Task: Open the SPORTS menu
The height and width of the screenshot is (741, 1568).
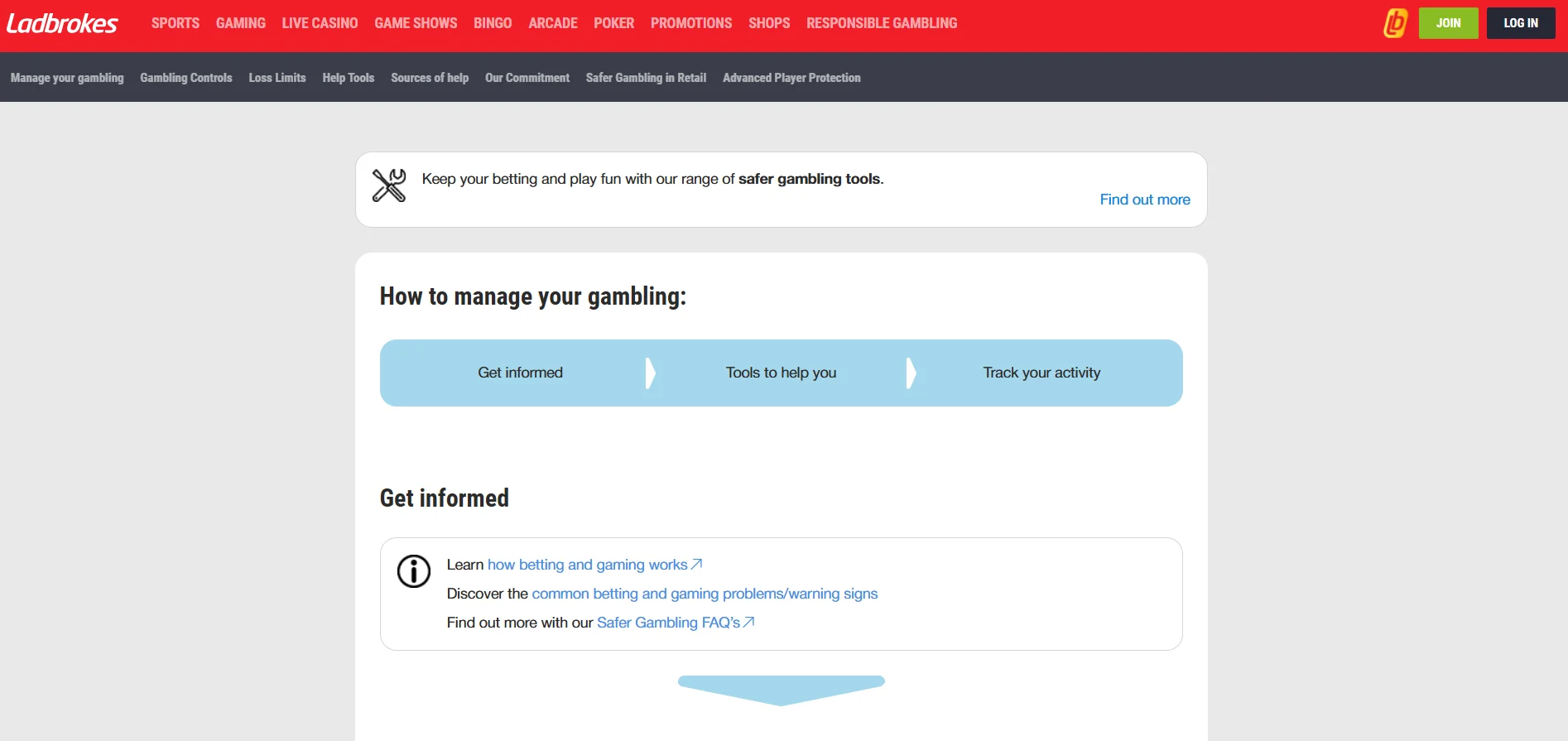Action: pos(176,23)
